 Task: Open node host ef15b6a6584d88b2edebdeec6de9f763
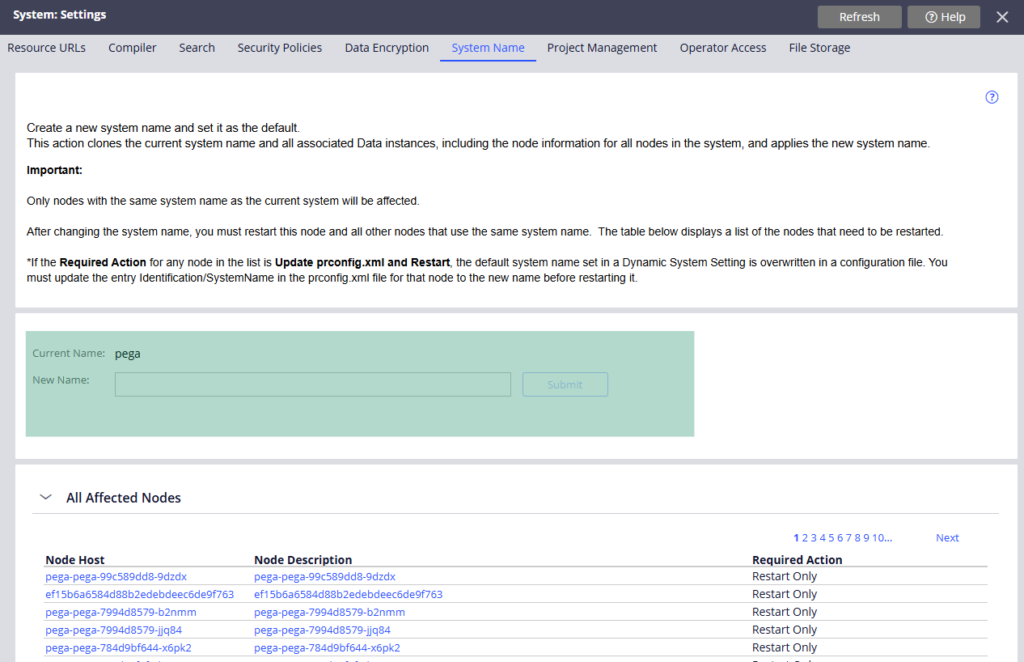[x=139, y=595]
